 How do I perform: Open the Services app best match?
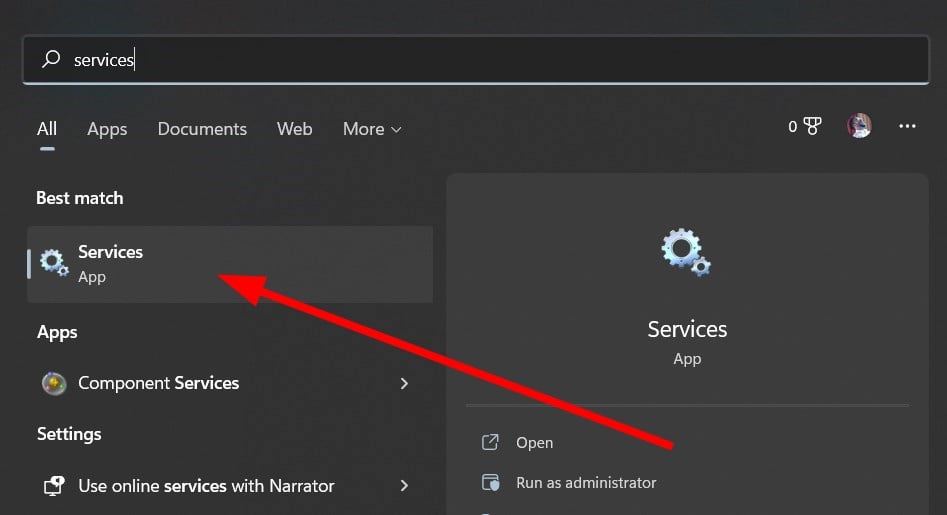[x=230, y=264]
